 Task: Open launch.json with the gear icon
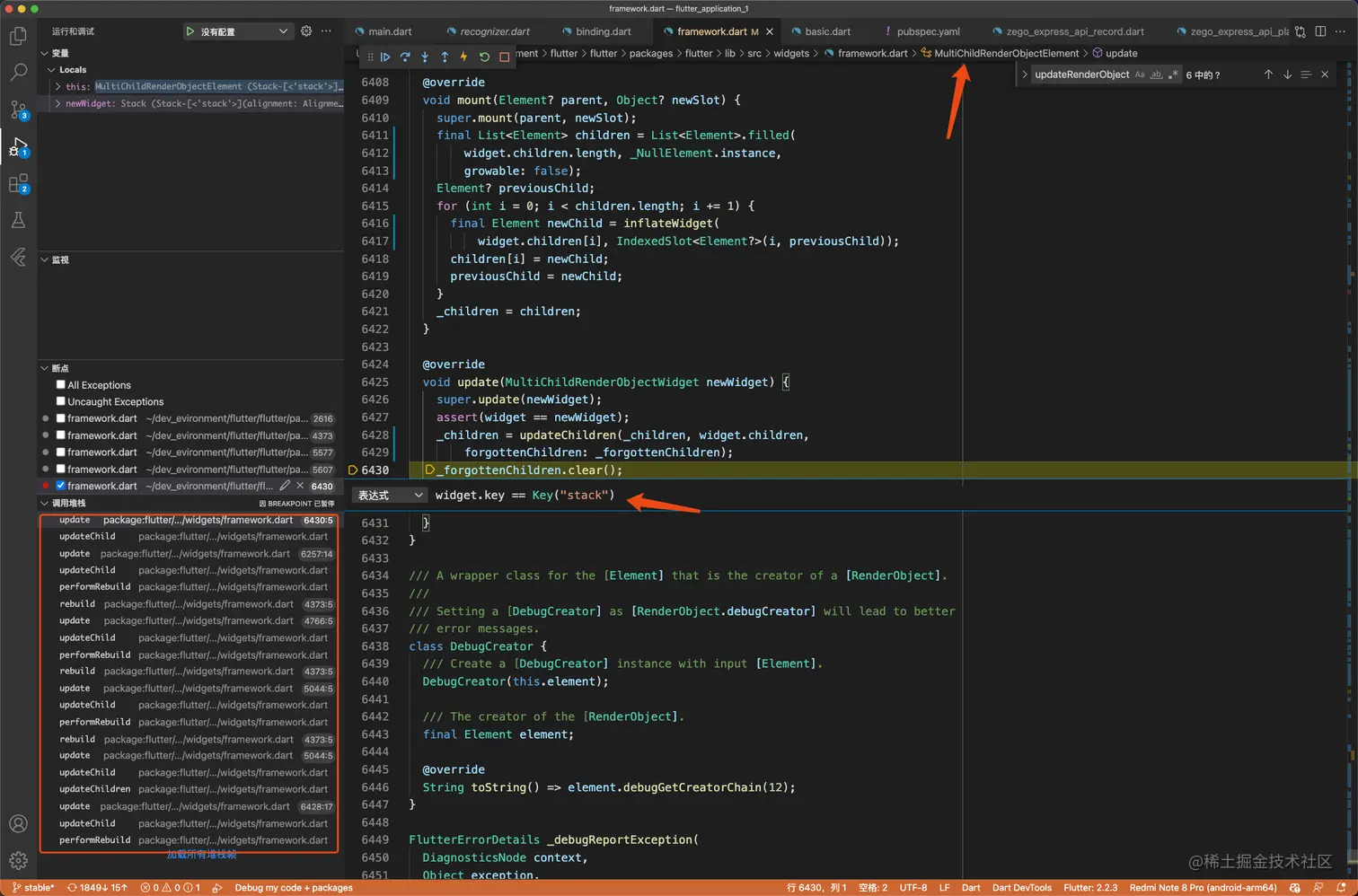(306, 31)
